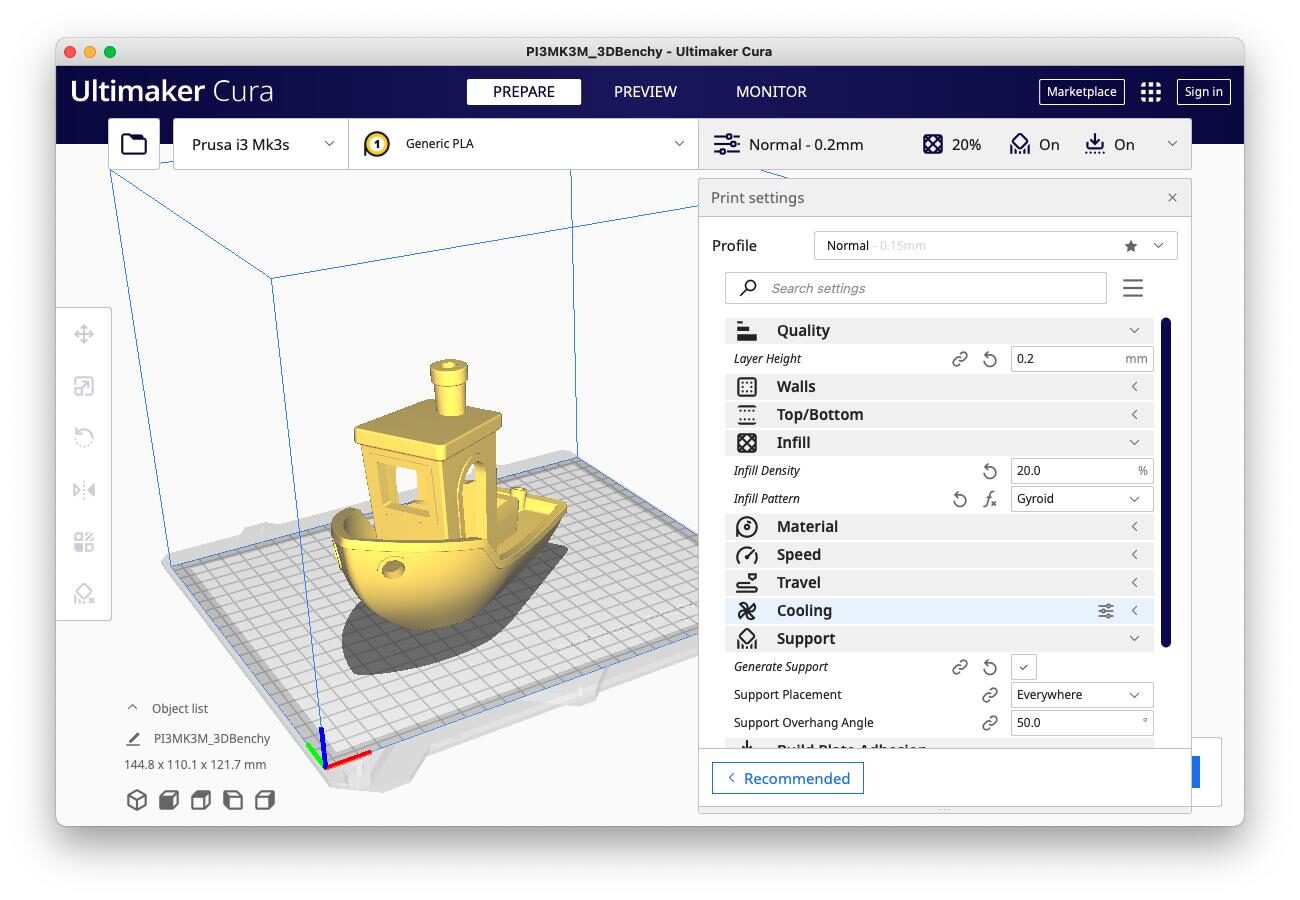This screenshot has width=1300, height=900.
Task: Switch to right side view cube
Action: point(265,800)
